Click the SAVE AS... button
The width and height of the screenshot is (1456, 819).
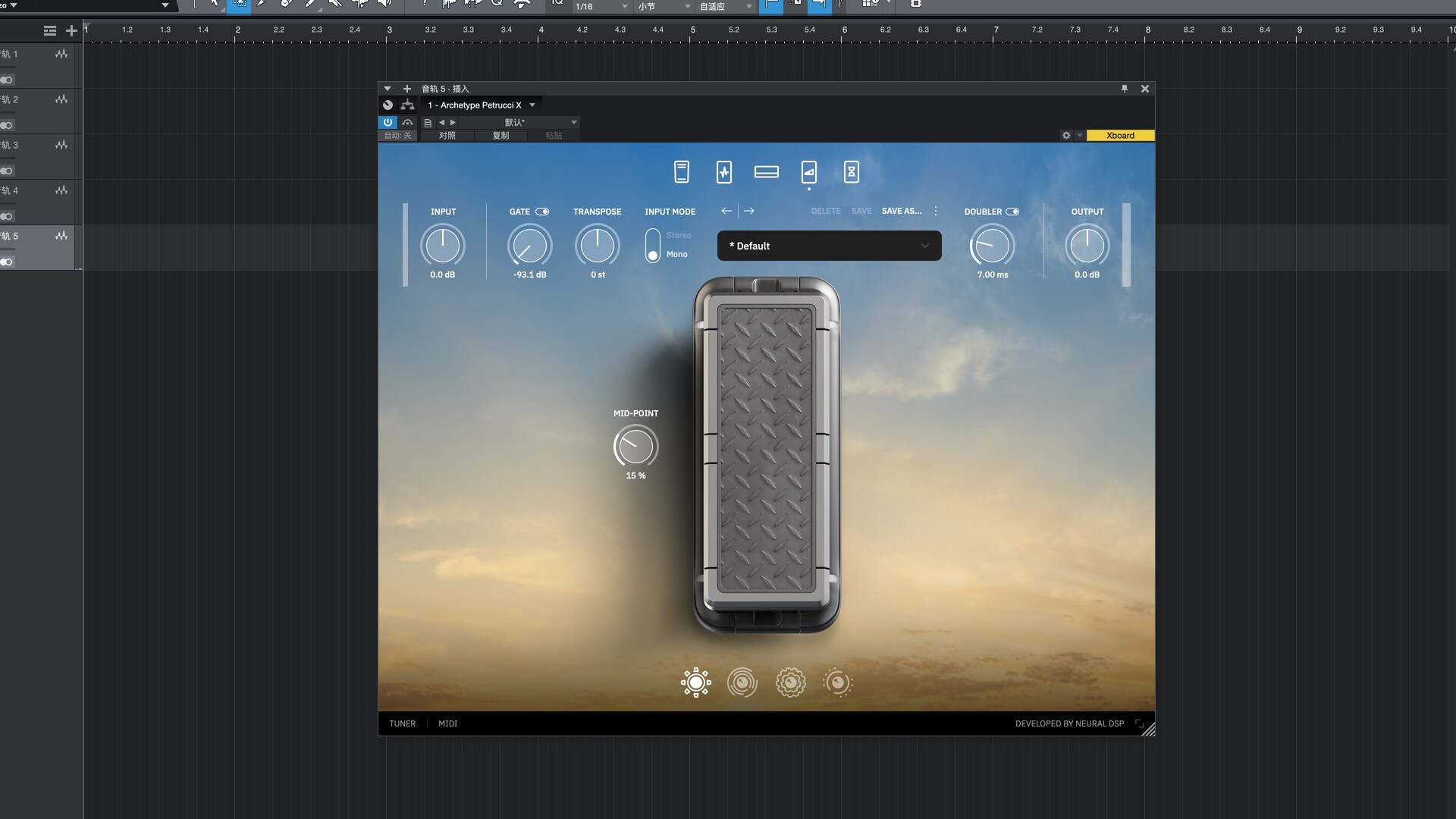[901, 211]
